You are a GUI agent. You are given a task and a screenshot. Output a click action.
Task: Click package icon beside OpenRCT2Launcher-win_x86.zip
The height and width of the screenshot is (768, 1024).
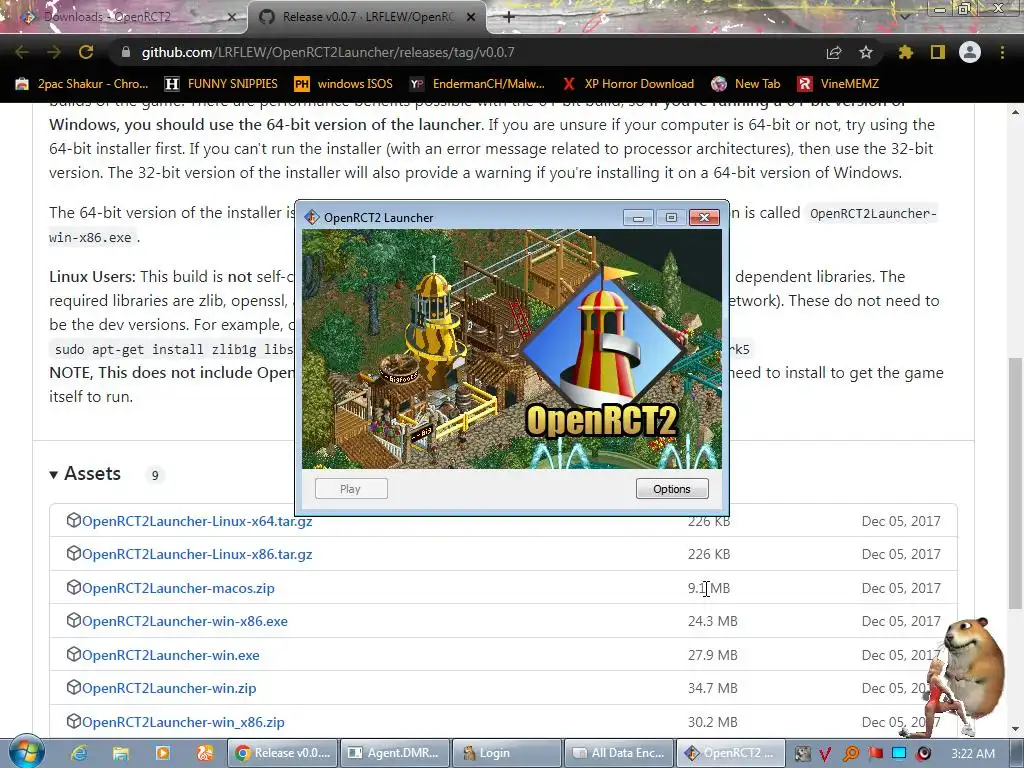pos(73,721)
